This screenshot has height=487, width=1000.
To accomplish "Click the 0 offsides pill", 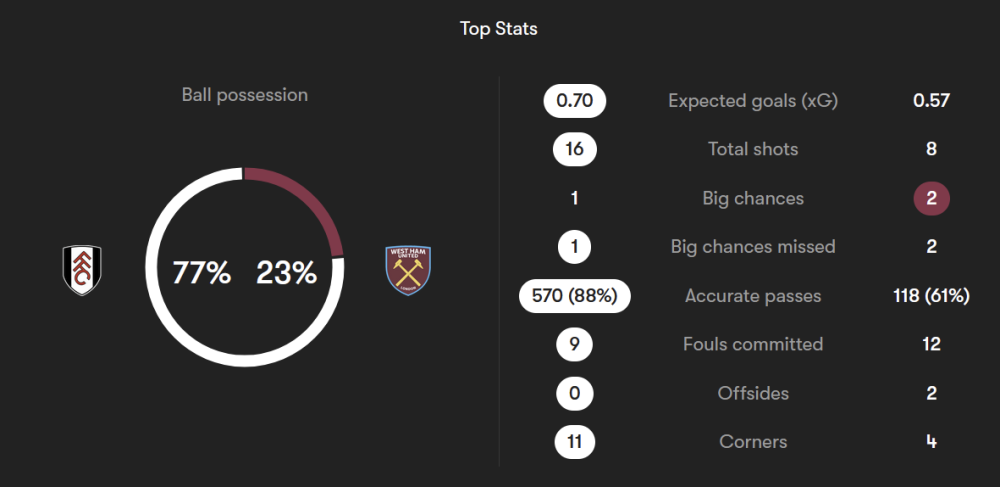I will (575, 393).
